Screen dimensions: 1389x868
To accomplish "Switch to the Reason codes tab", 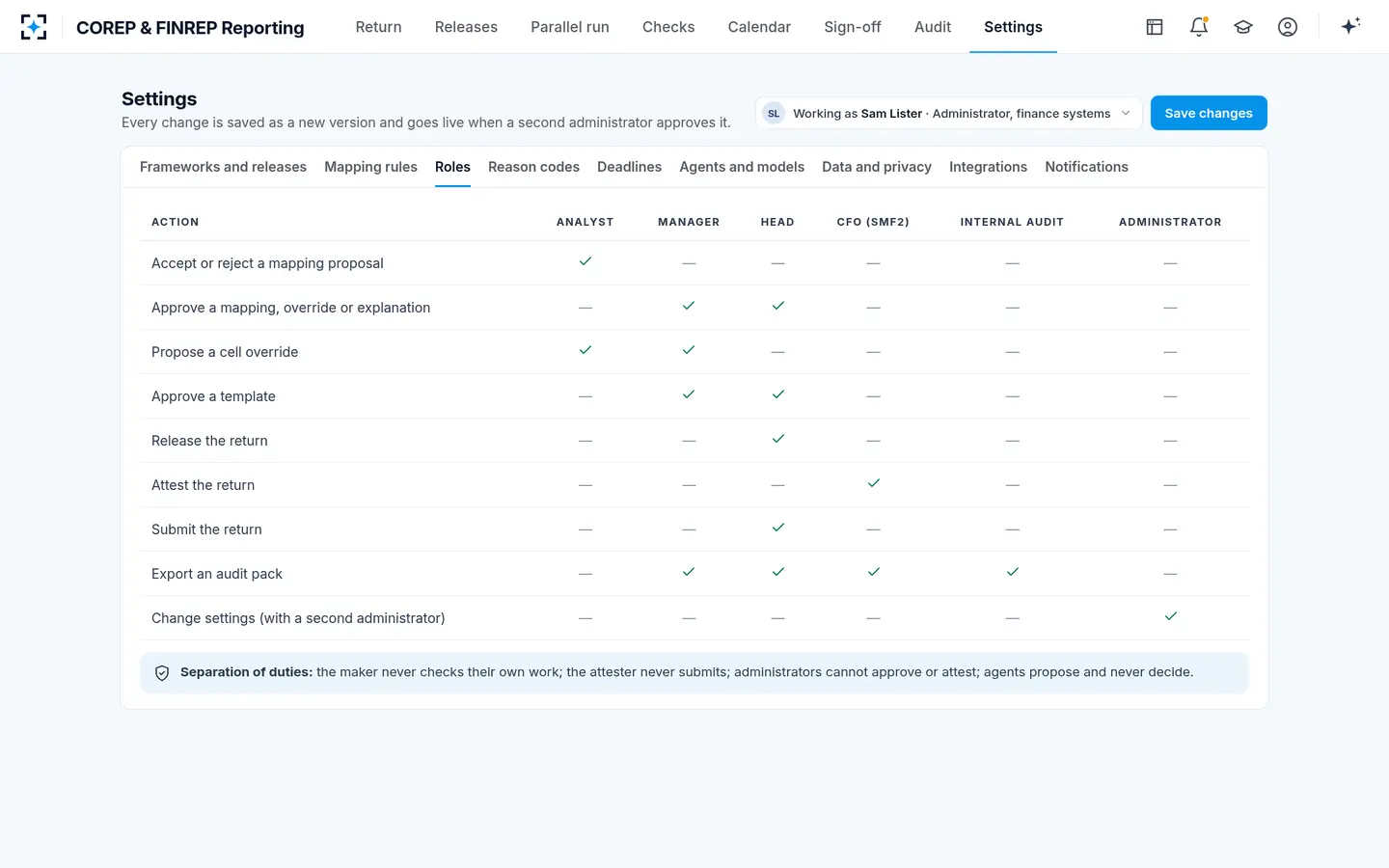I will [533, 167].
